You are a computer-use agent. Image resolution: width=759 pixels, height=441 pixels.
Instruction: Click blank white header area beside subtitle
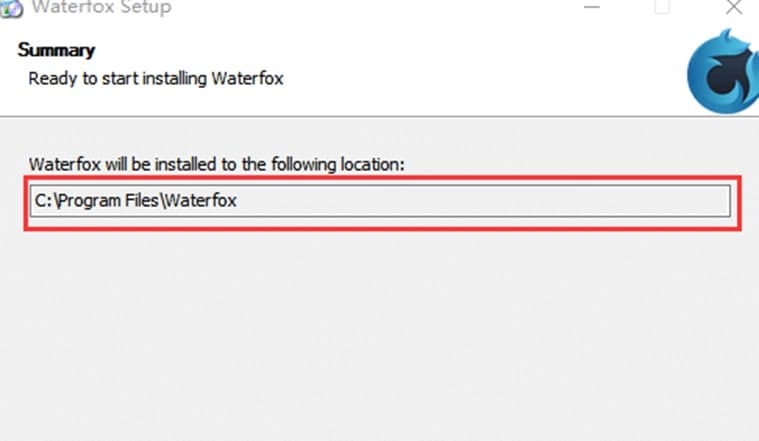pos(480,77)
